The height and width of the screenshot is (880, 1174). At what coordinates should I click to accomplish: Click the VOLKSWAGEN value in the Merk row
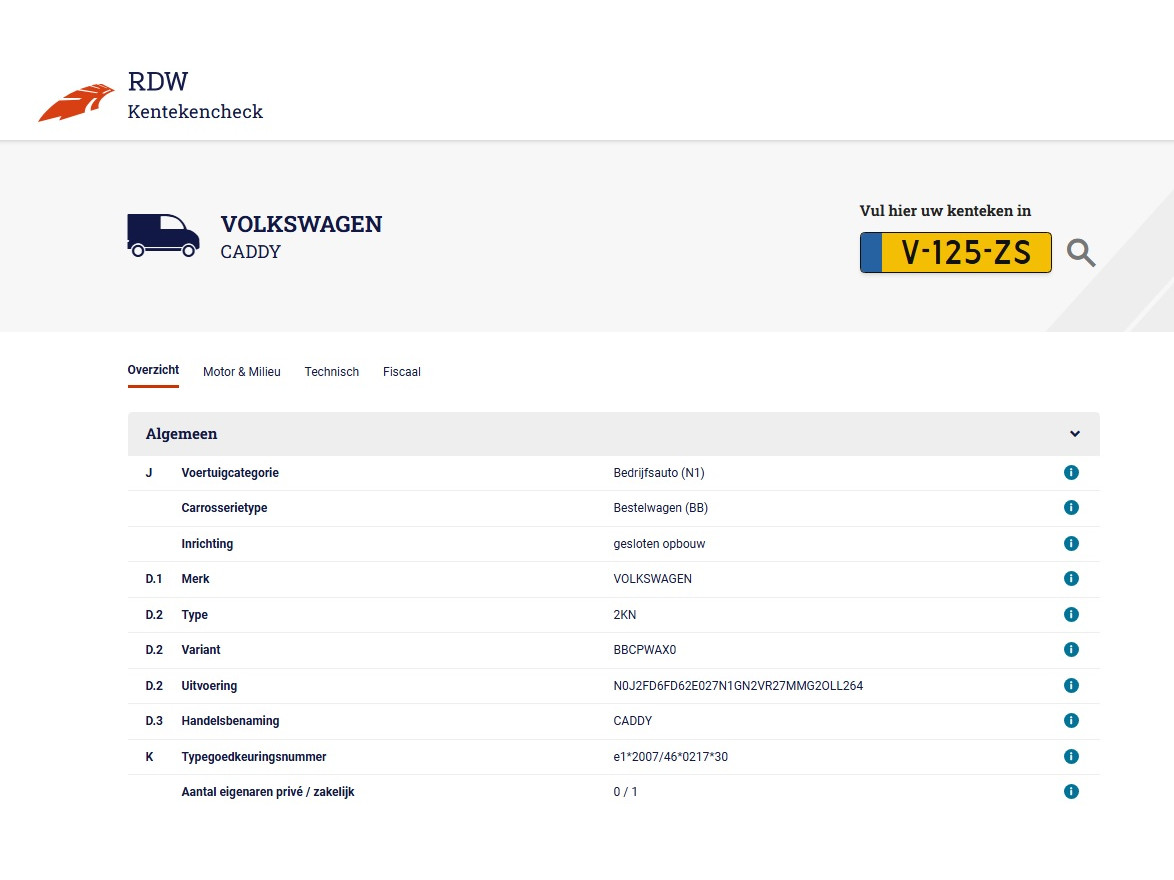pos(652,580)
